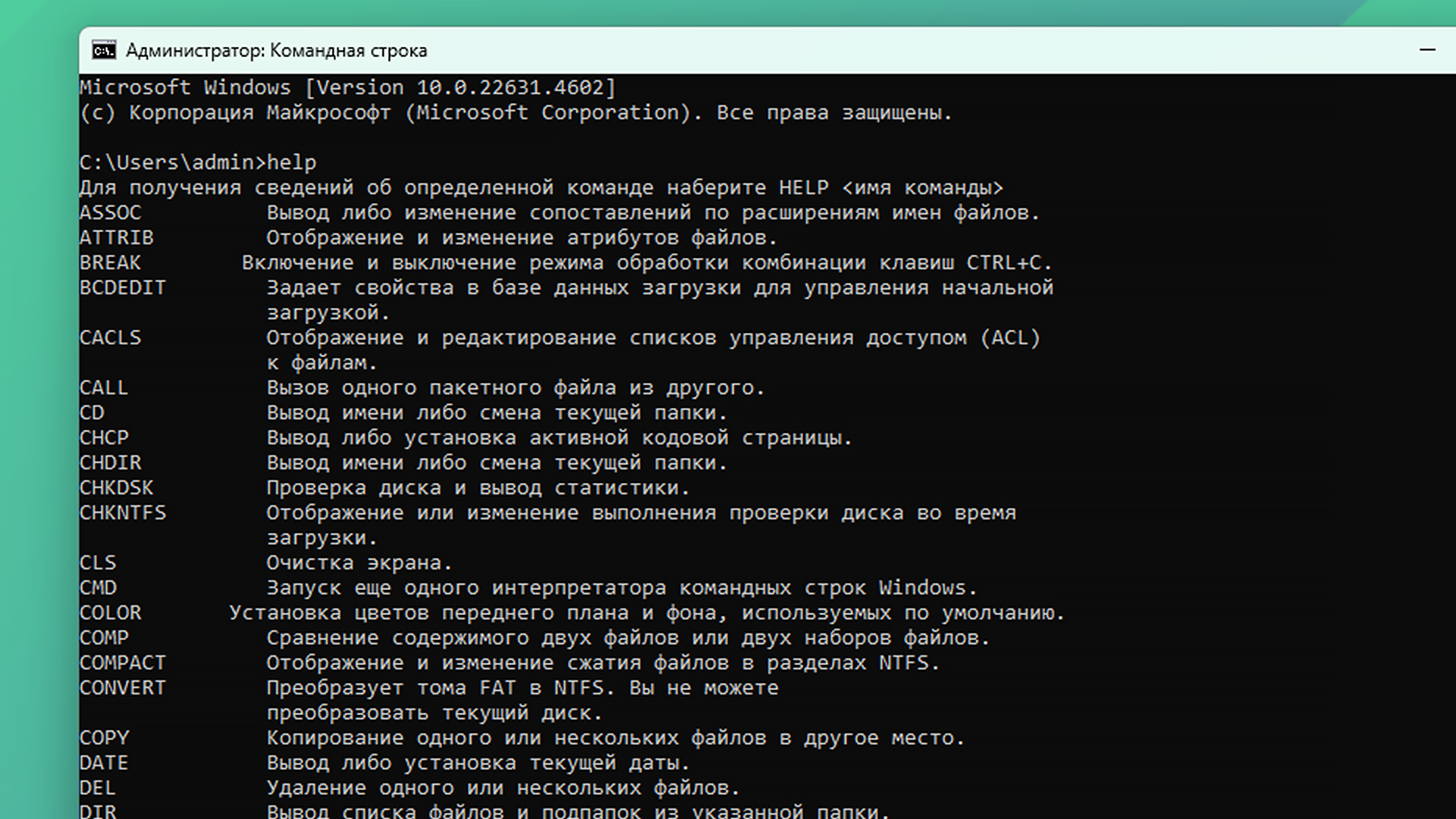Select the CHKNTFS command name

tap(123, 513)
